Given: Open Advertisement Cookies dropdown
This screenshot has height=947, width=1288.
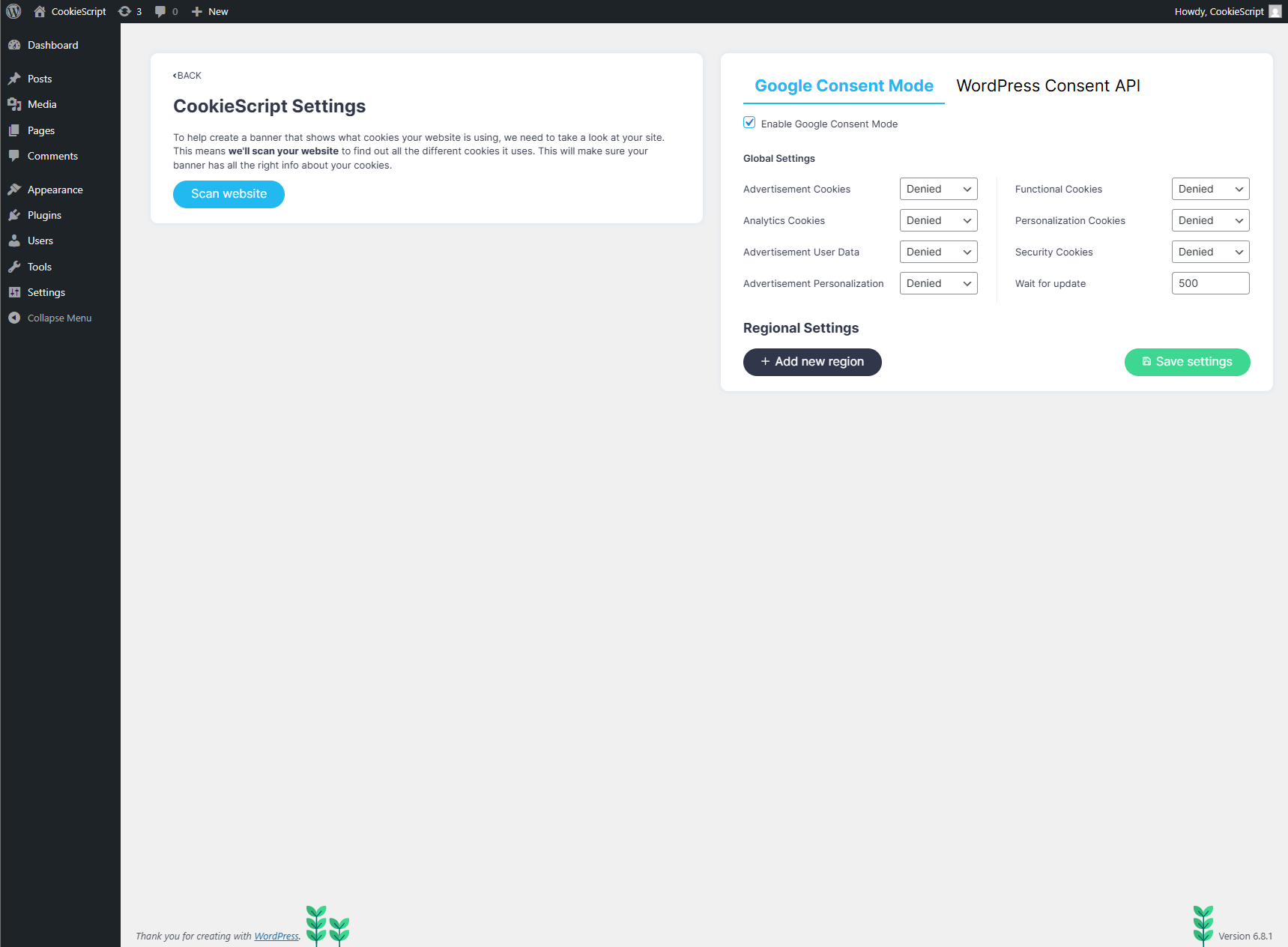Looking at the screenshot, I should tap(938, 189).
